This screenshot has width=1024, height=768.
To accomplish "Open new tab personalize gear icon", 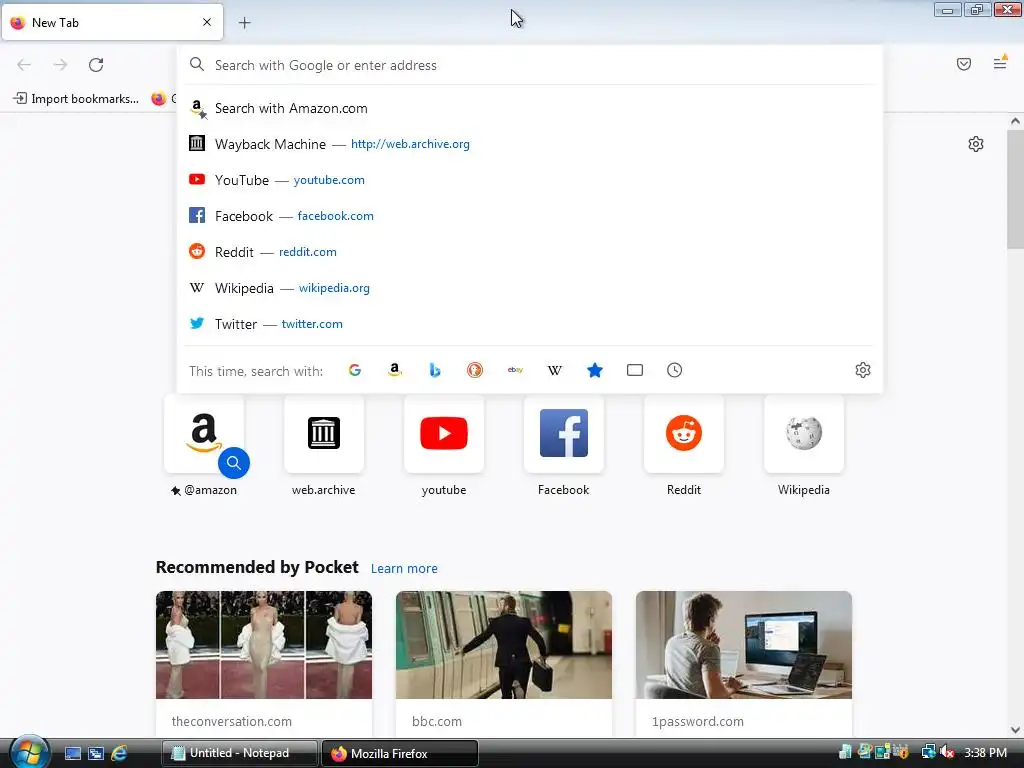I will [976, 144].
